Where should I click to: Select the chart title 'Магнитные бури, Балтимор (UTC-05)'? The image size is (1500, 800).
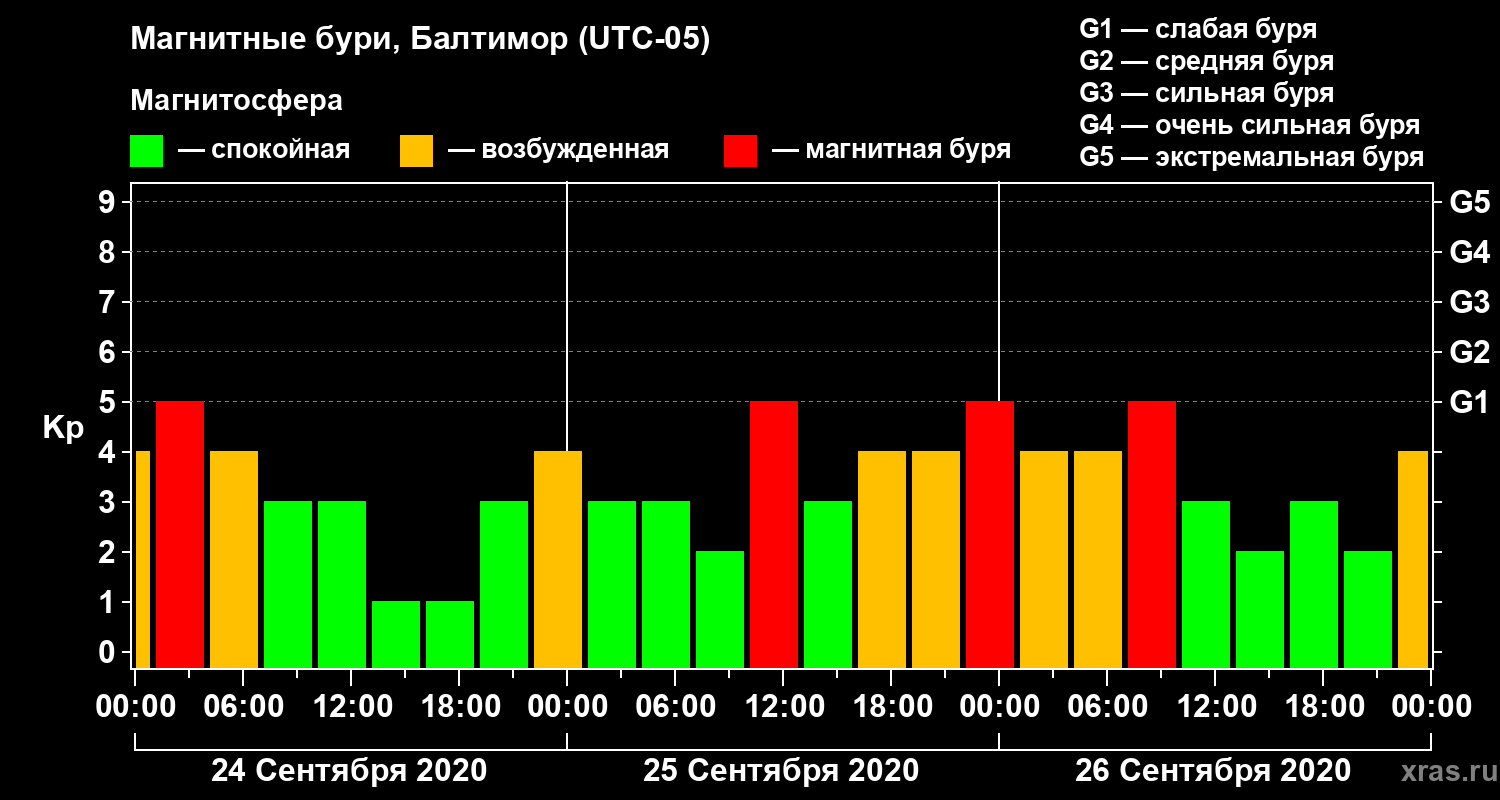pos(420,41)
